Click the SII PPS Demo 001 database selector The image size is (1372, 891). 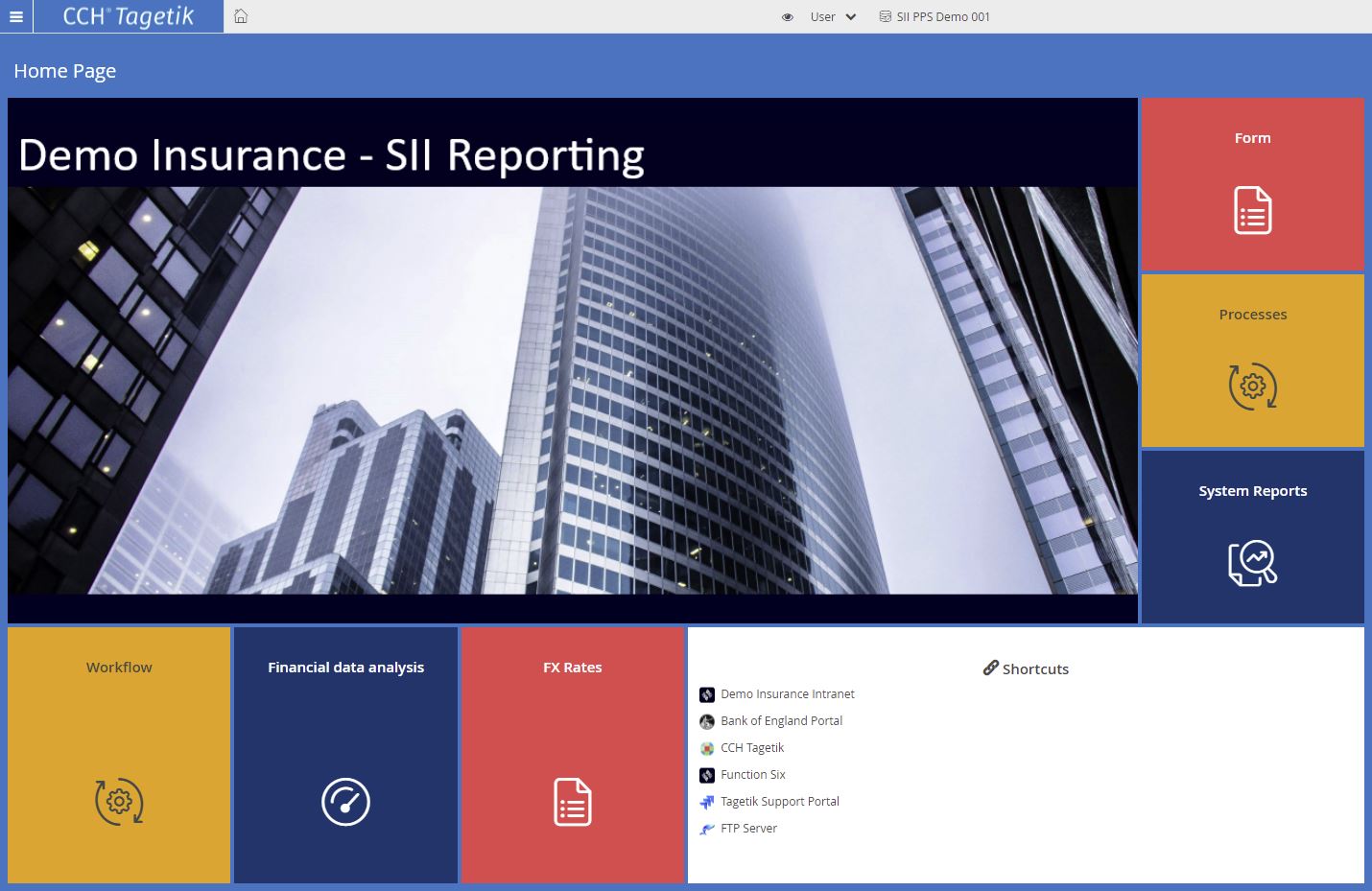pos(934,17)
